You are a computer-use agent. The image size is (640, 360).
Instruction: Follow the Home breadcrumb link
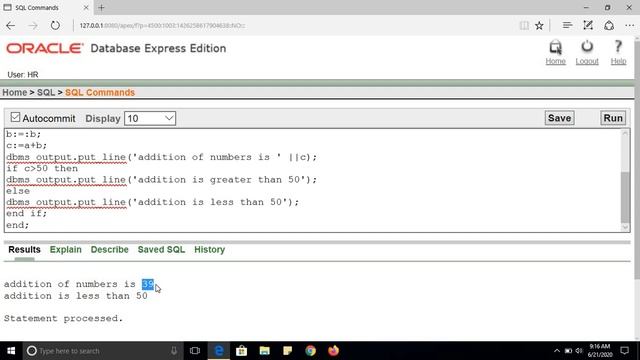(15, 93)
